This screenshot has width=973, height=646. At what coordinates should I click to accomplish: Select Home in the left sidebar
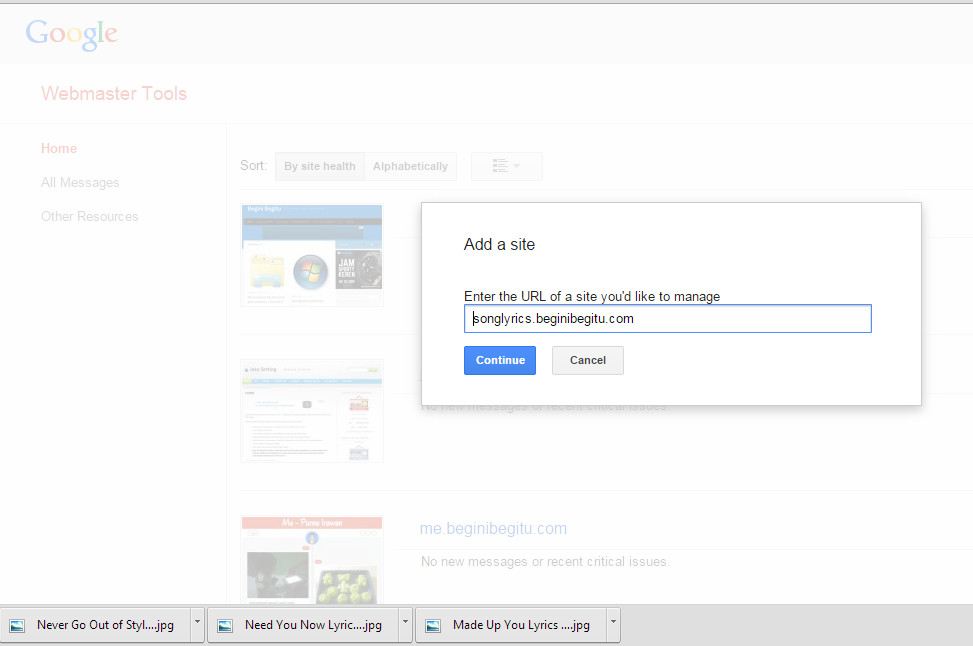pyautogui.click(x=59, y=148)
